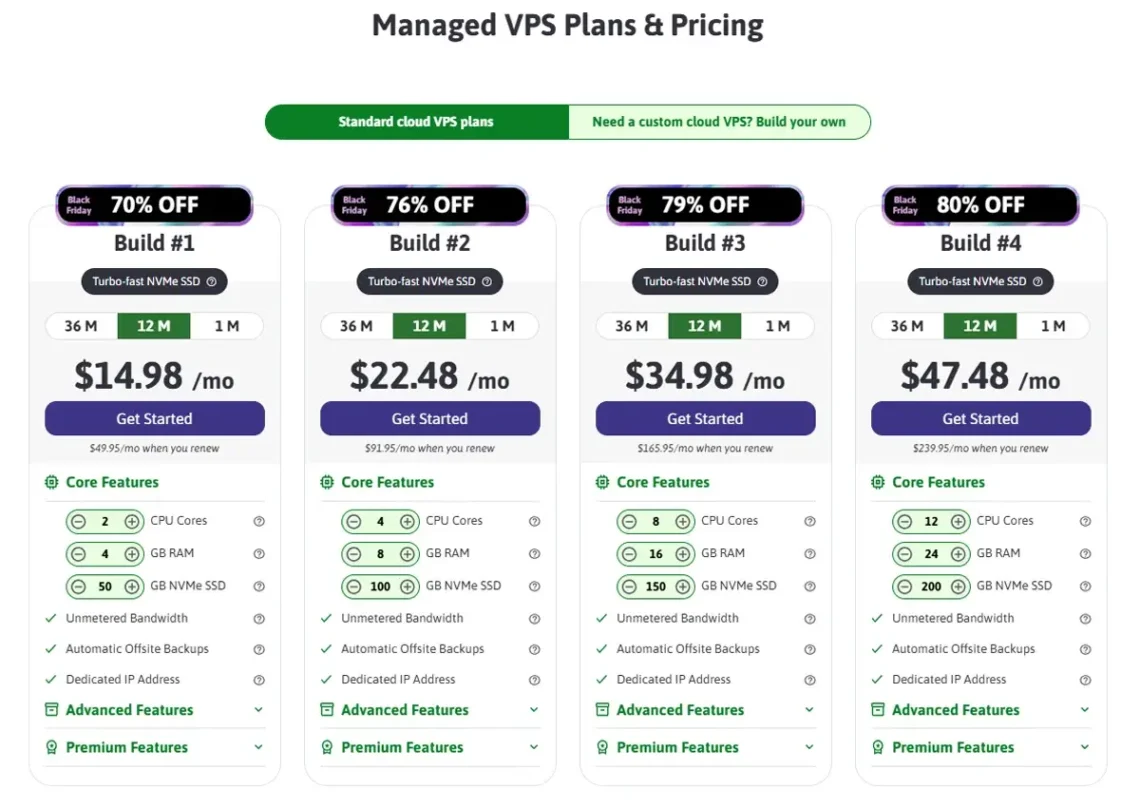This screenshot has height=808, width=1140.
Task: Click Get Started on Build #2
Action: coord(430,418)
